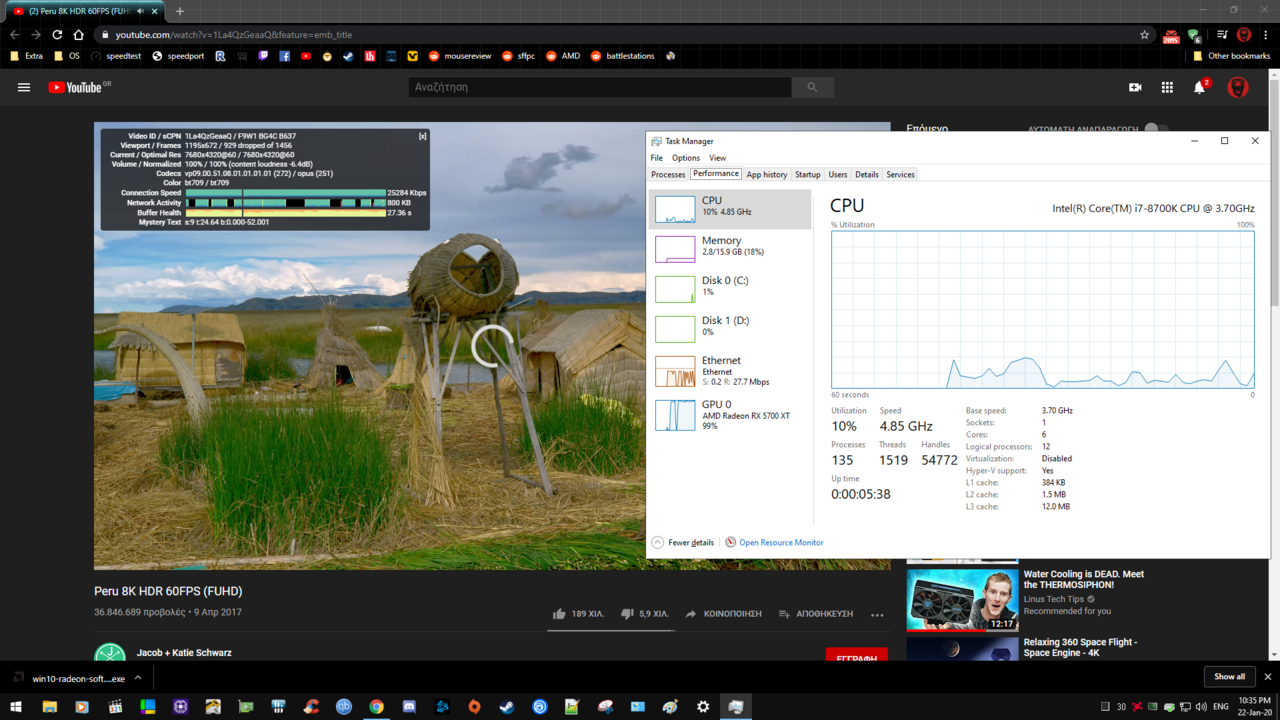Open the speedtest bookmark
This screenshot has width=1280, height=720.
(x=116, y=56)
